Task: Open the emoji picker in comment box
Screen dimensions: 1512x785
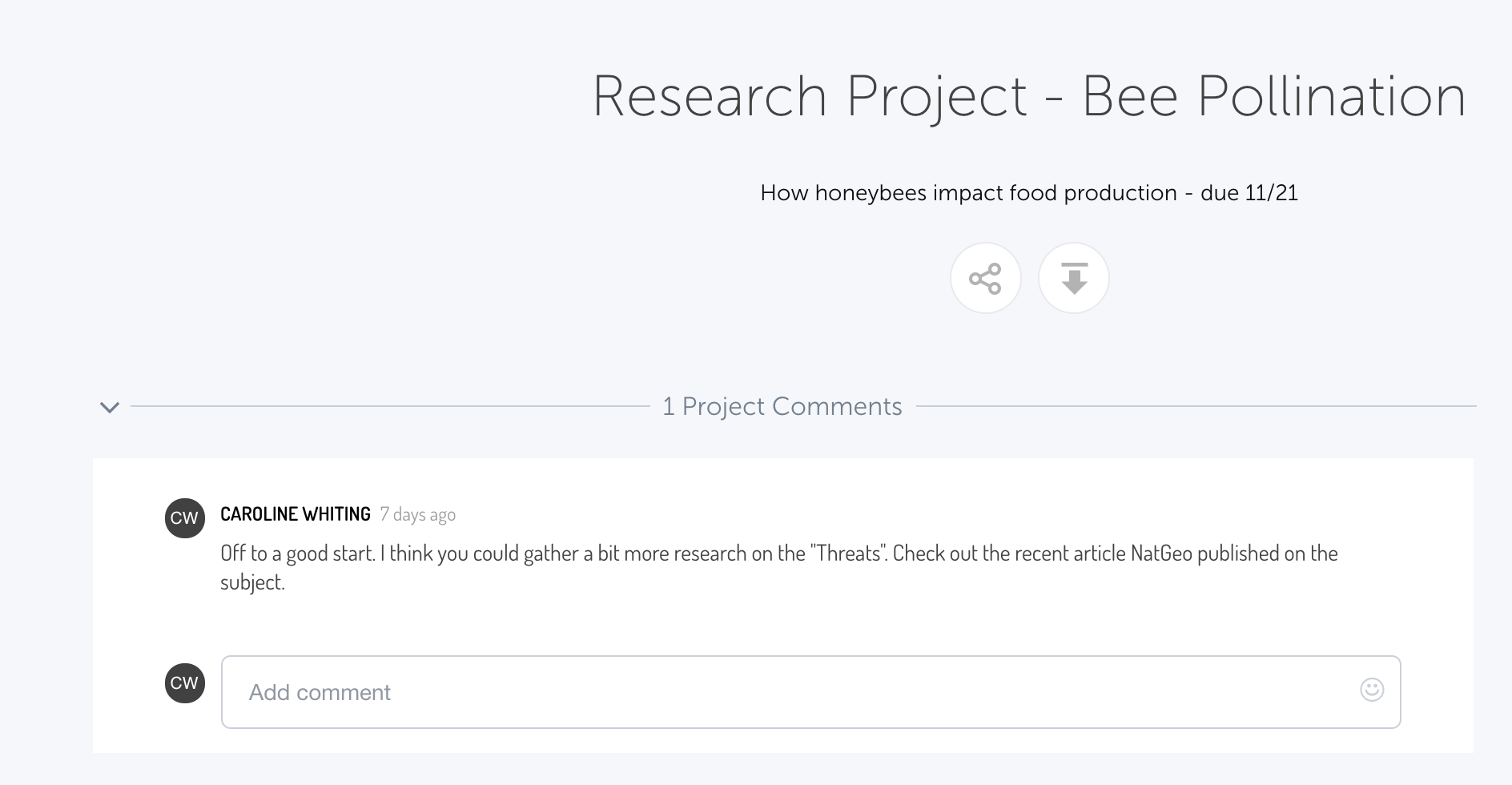Action: pyautogui.click(x=1372, y=690)
